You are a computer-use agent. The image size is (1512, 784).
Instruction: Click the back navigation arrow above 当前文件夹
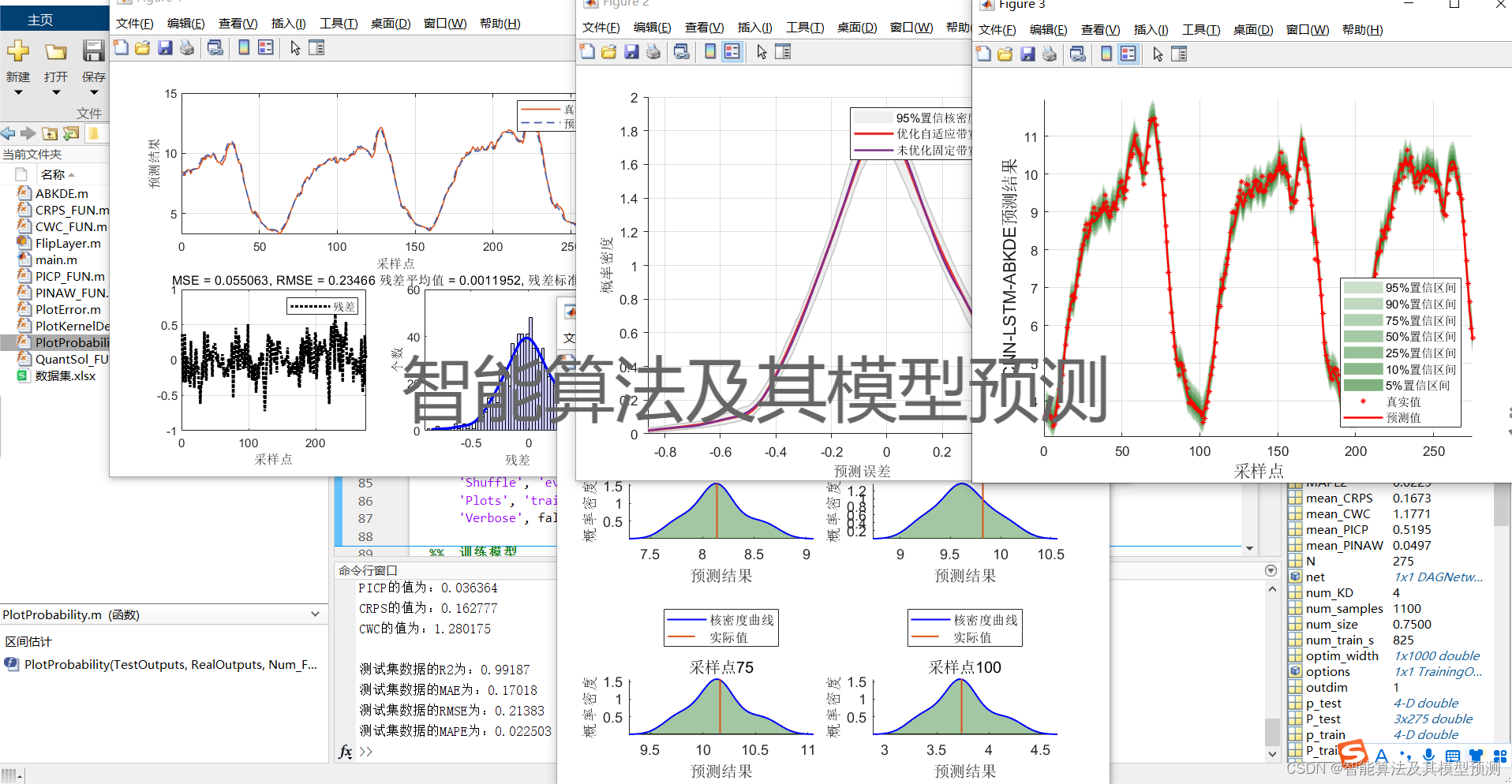click(8, 133)
